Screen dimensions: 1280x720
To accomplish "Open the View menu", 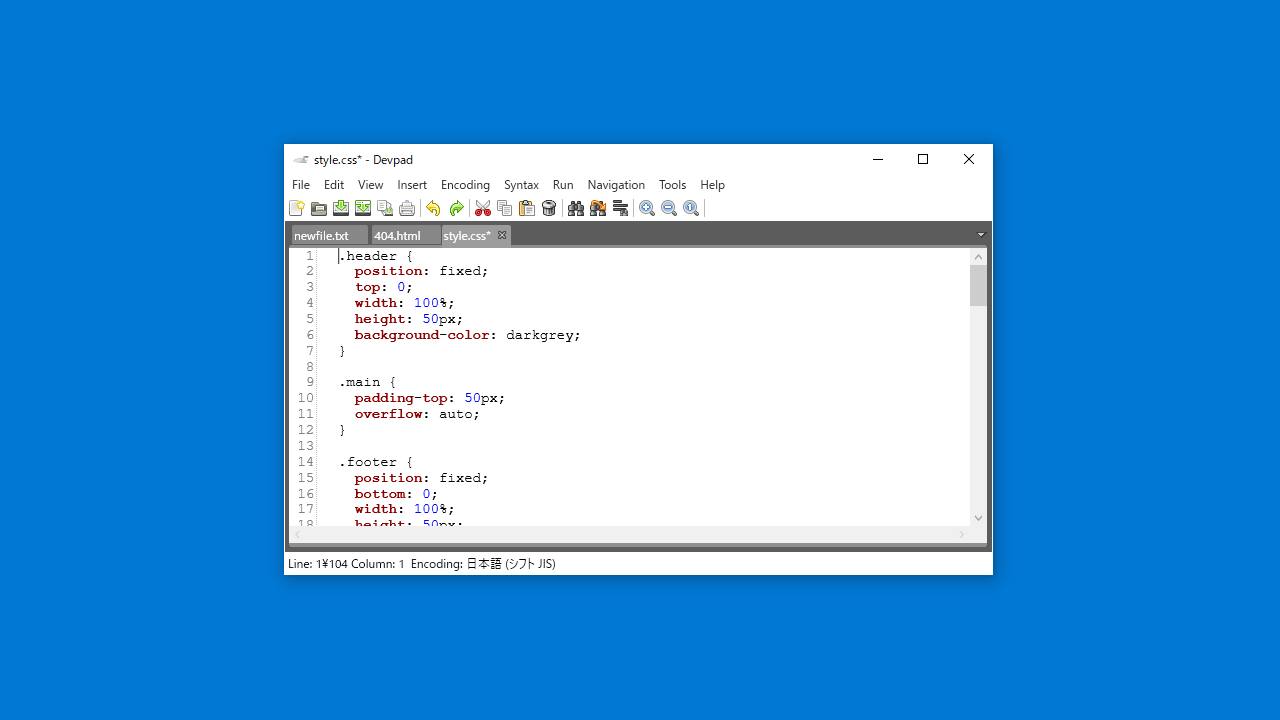I will pyautogui.click(x=371, y=185).
